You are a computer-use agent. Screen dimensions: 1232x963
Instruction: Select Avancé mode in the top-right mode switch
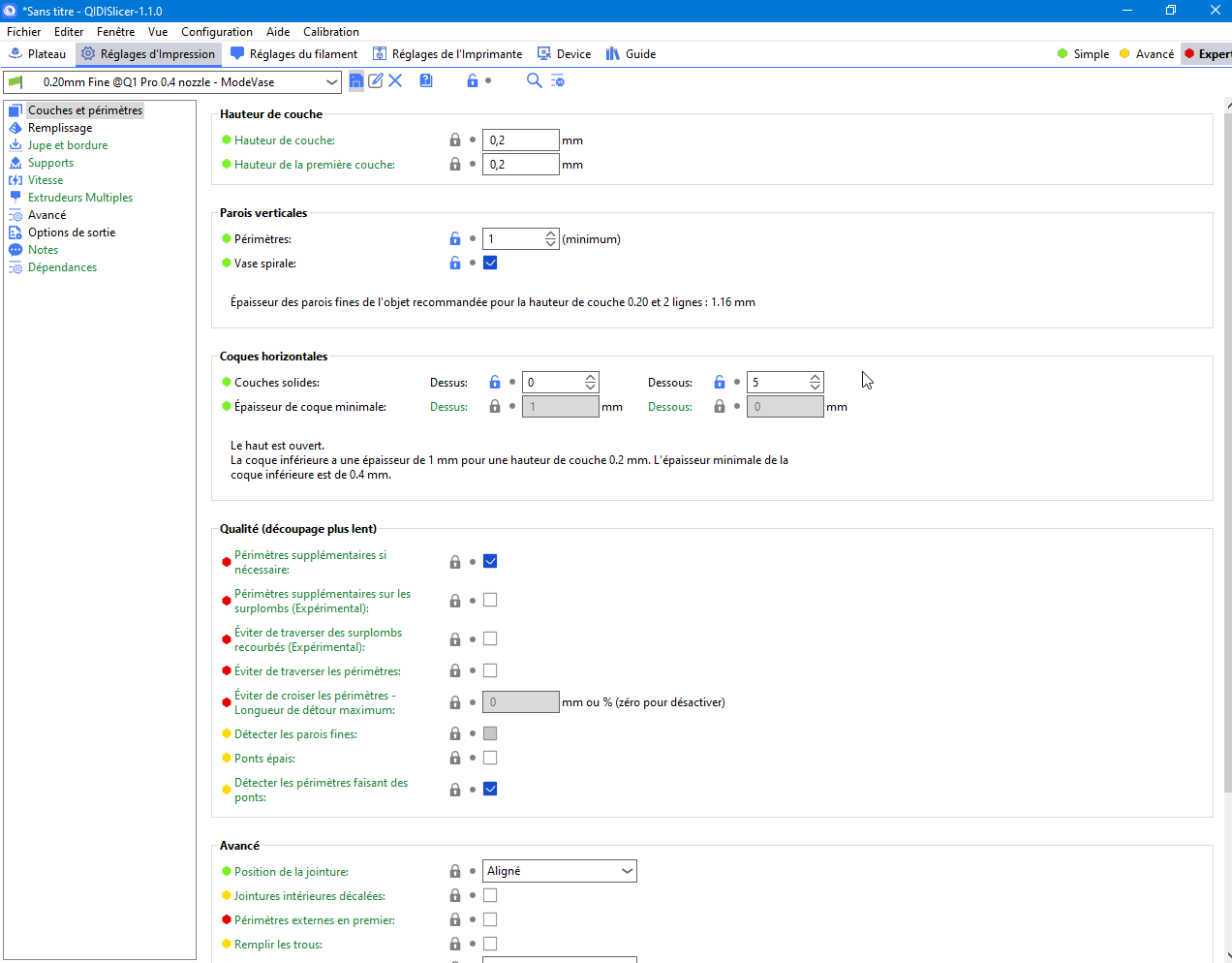[1147, 54]
